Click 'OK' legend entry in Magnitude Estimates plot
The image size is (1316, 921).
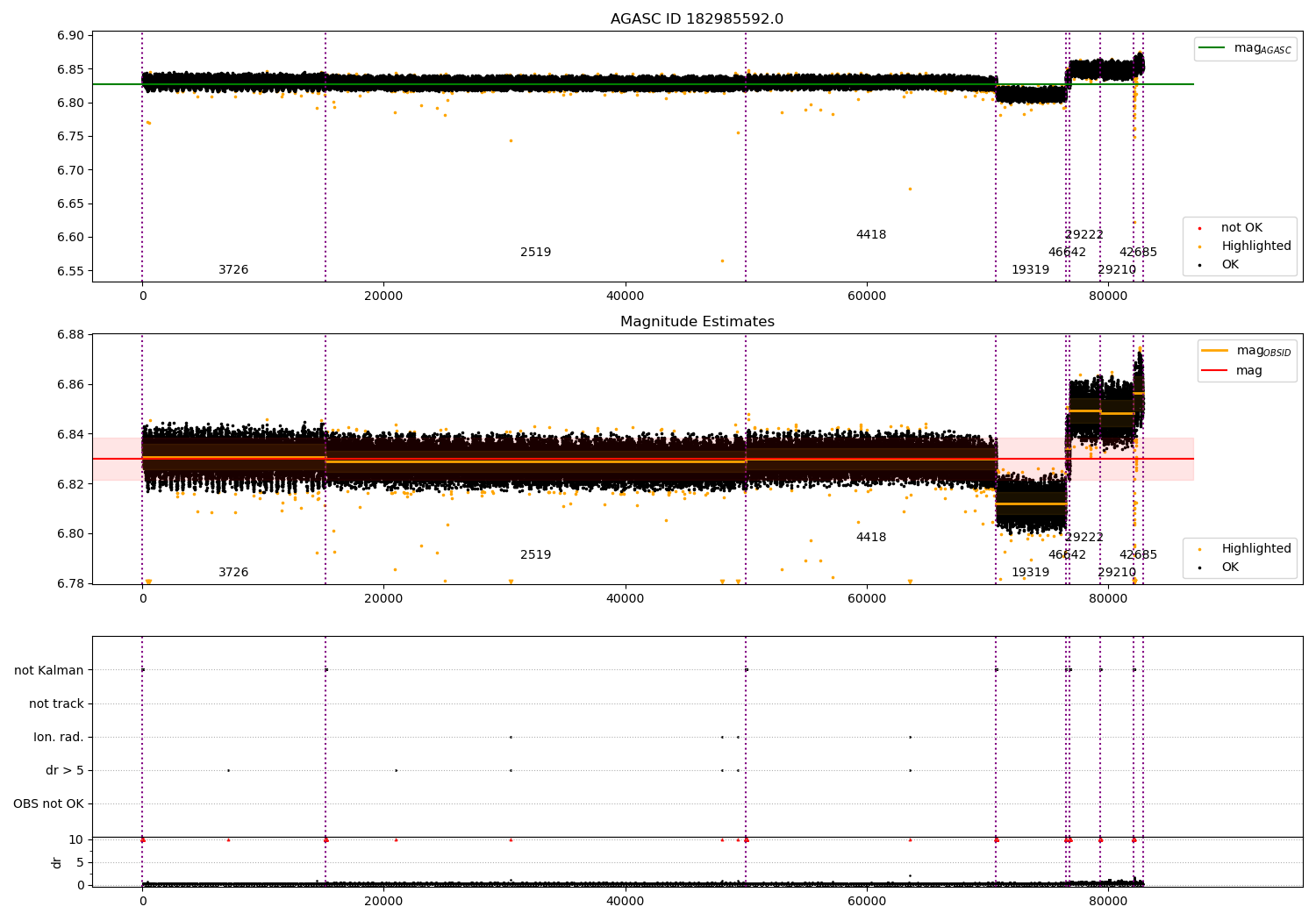[1230, 568]
